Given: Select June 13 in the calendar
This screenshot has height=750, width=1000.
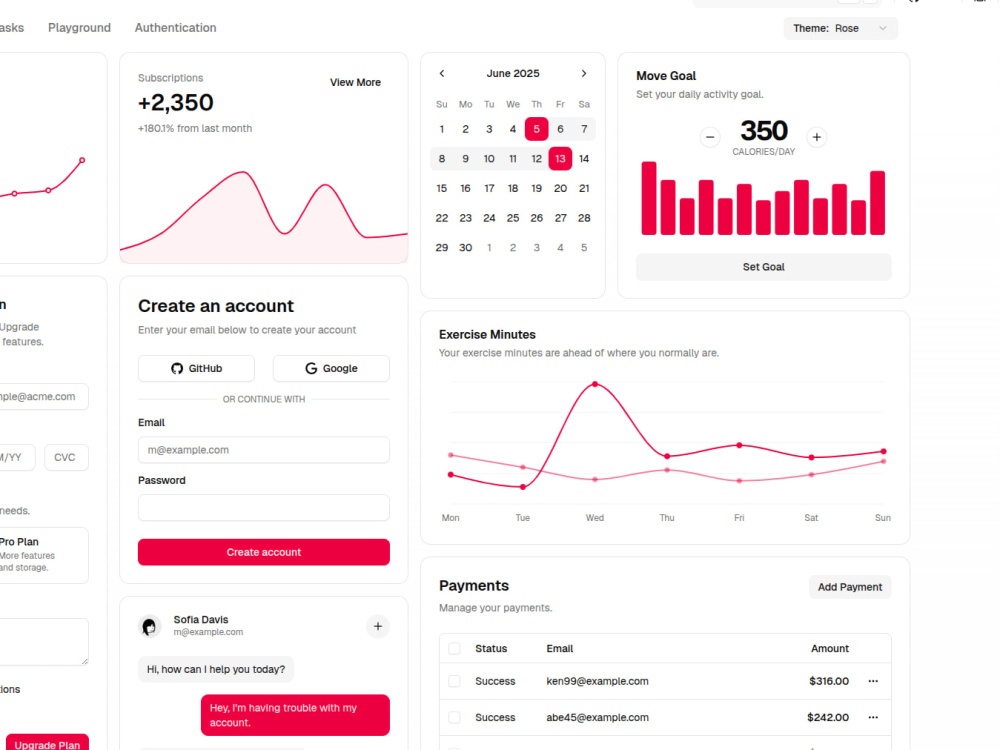Looking at the screenshot, I should pyautogui.click(x=560, y=159).
